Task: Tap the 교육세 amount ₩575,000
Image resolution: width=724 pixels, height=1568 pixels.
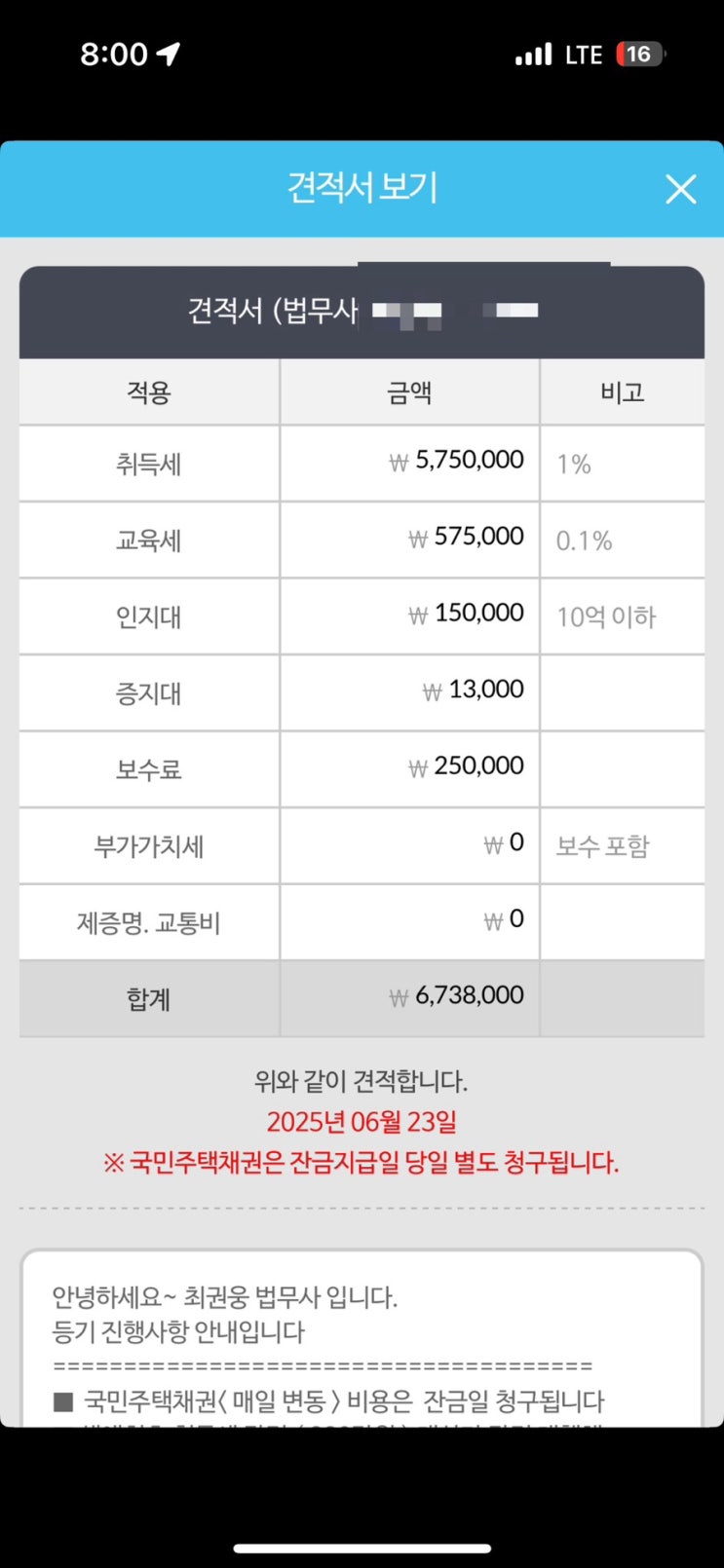Action: (x=466, y=537)
